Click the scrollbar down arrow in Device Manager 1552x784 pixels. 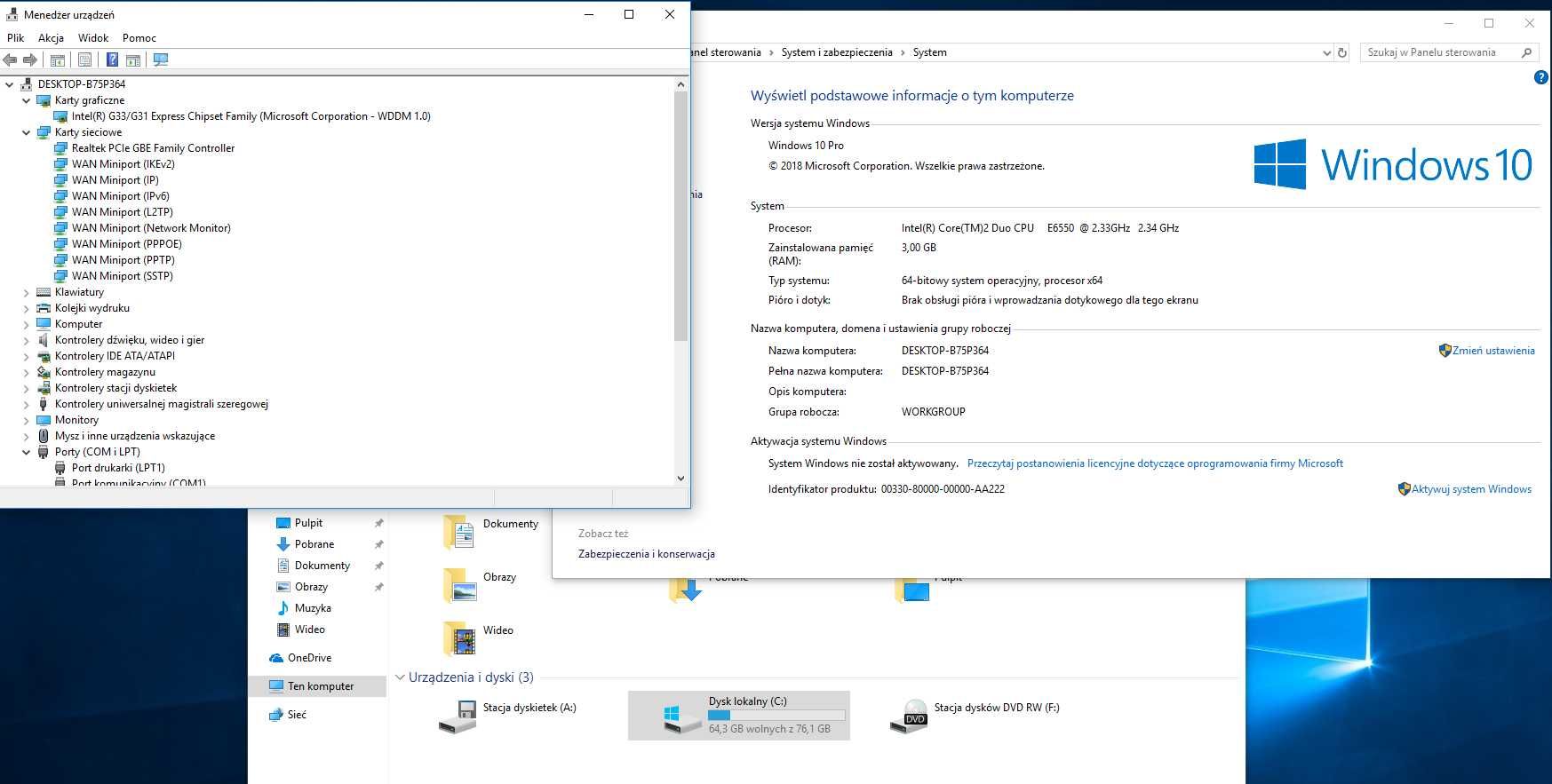click(680, 478)
